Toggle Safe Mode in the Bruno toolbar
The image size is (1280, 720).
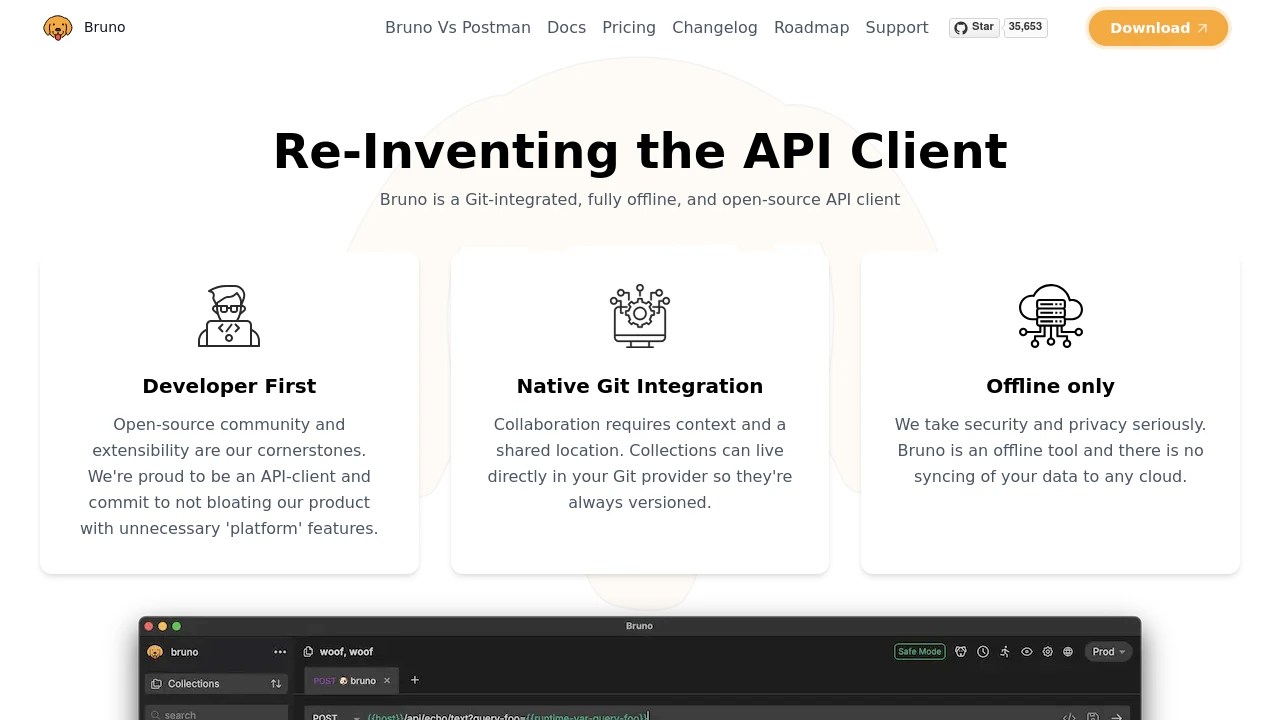919,651
